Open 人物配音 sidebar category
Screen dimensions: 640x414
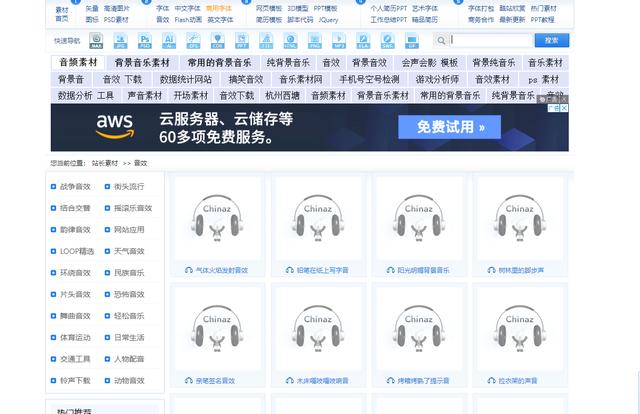point(129,359)
